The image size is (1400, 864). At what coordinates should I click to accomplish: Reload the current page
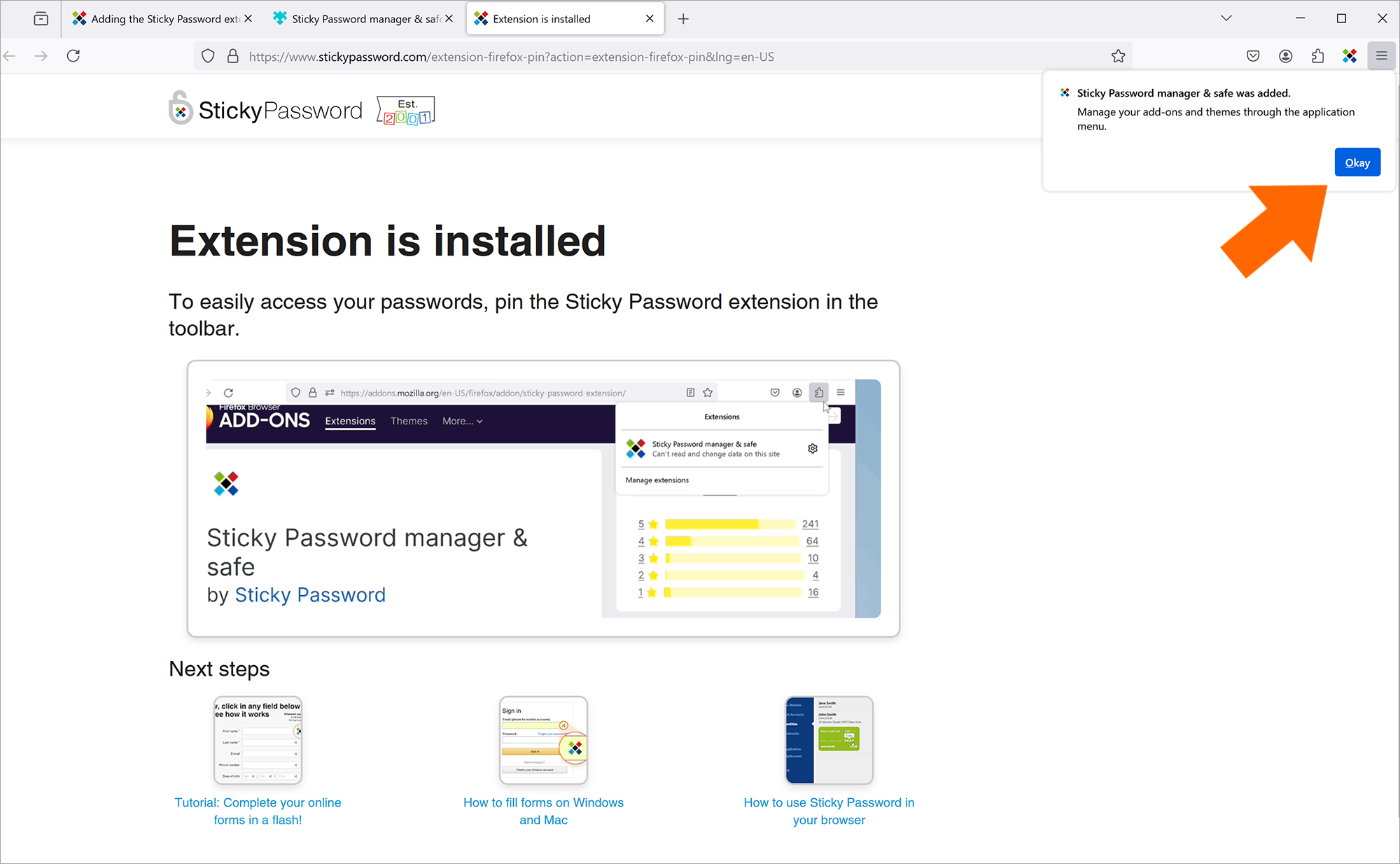point(73,56)
